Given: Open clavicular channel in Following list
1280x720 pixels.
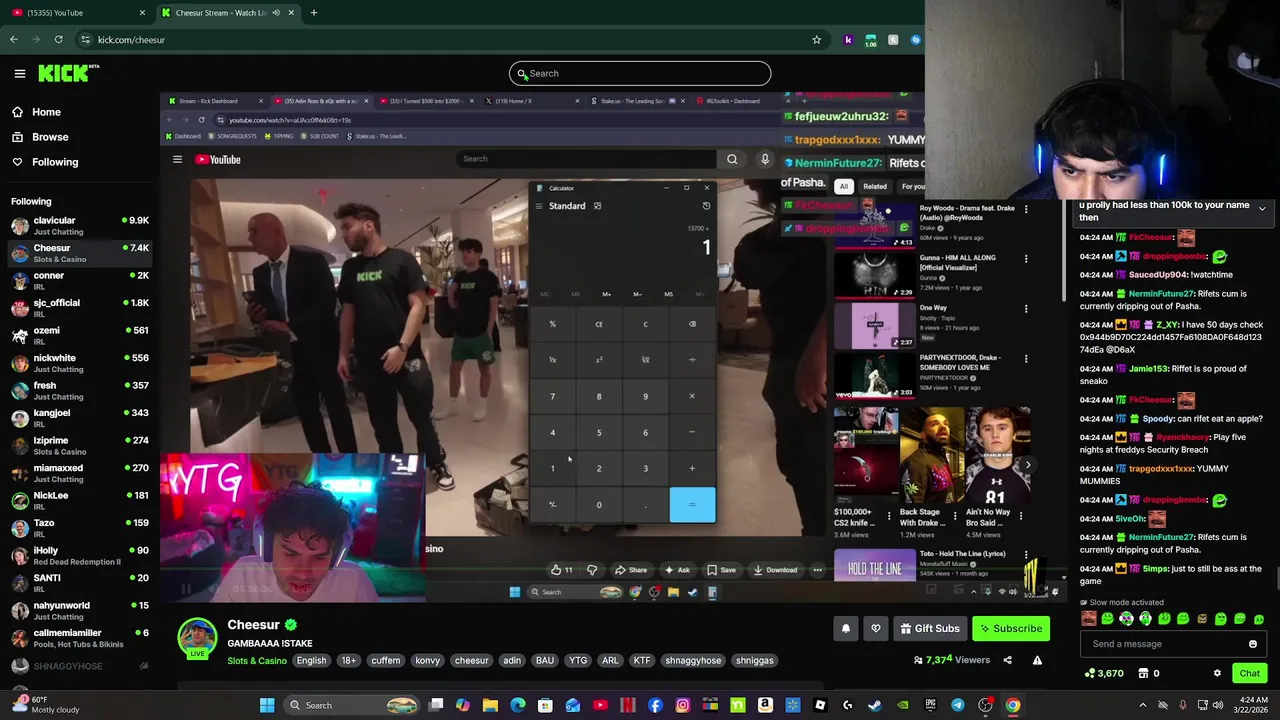Looking at the screenshot, I should pyautogui.click(x=80, y=226).
